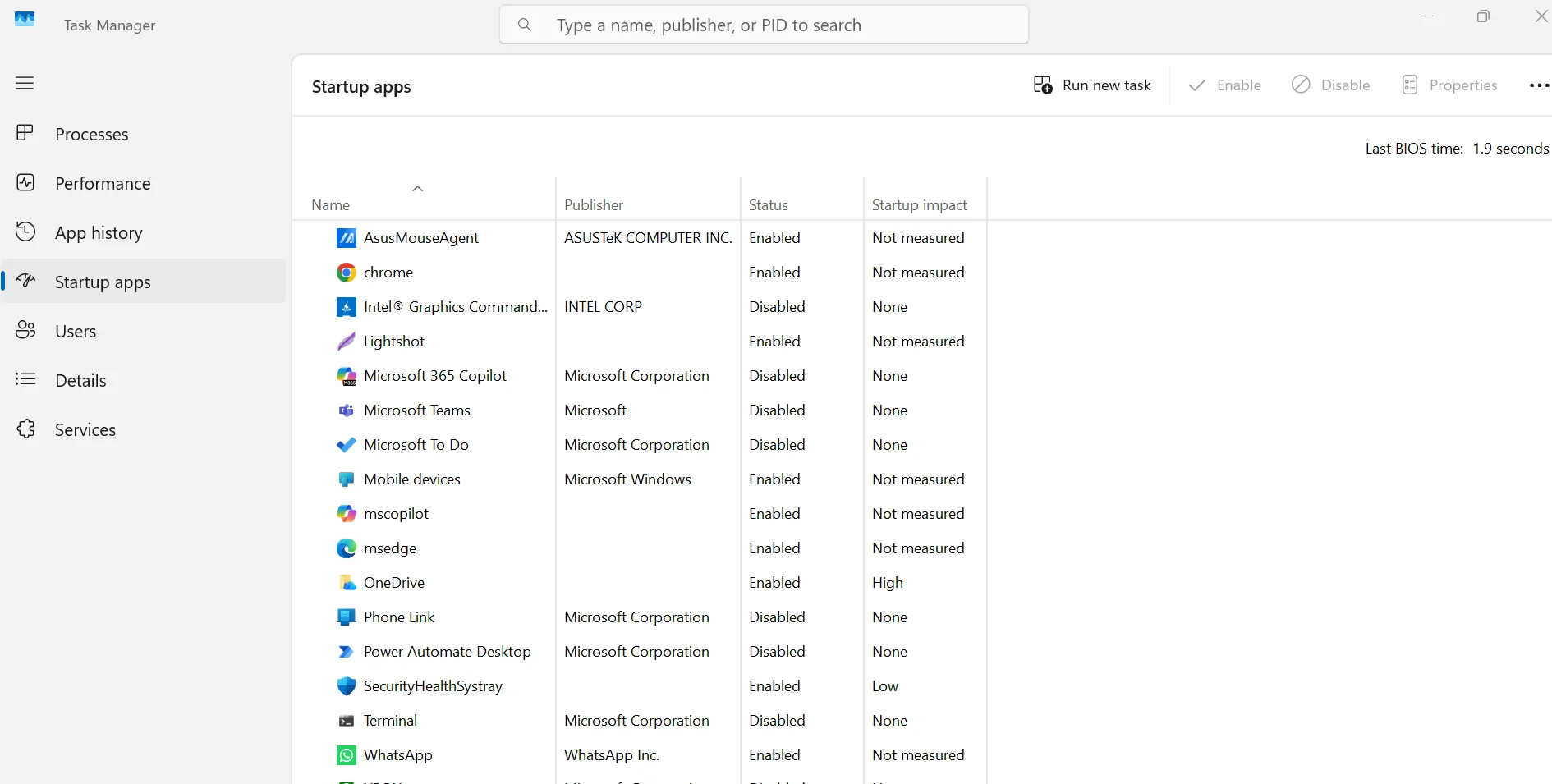Open the hamburger navigation menu
This screenshot has width=1552, height=784.
point(25,83)
